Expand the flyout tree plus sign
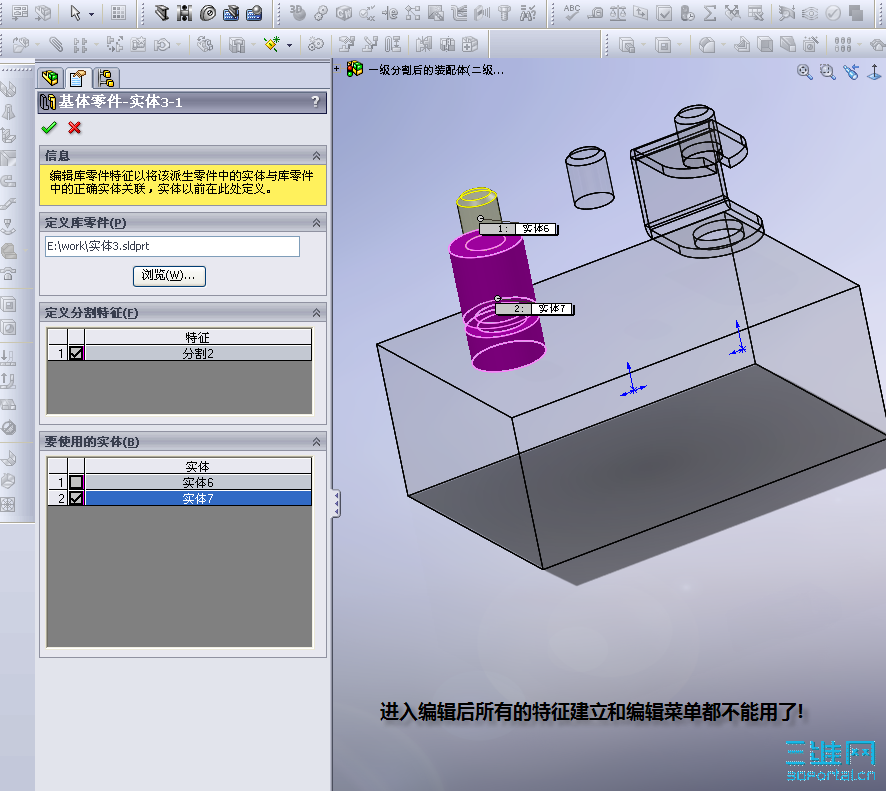The width and height of the screenshot is (886, 791). tap(337, 69)
